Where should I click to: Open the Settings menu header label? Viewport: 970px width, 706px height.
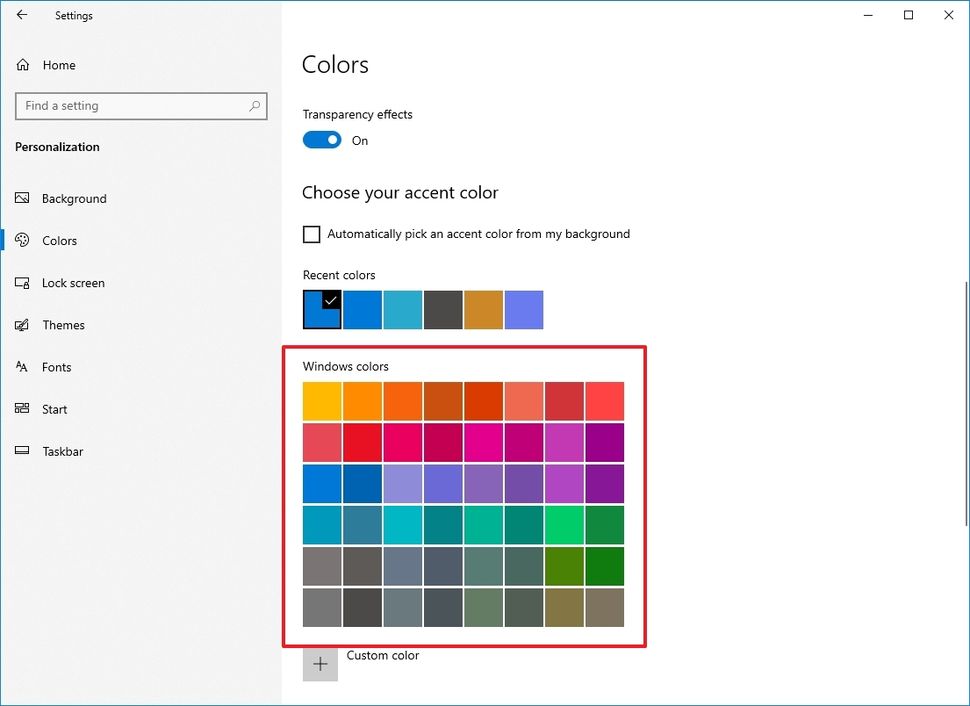73,15
